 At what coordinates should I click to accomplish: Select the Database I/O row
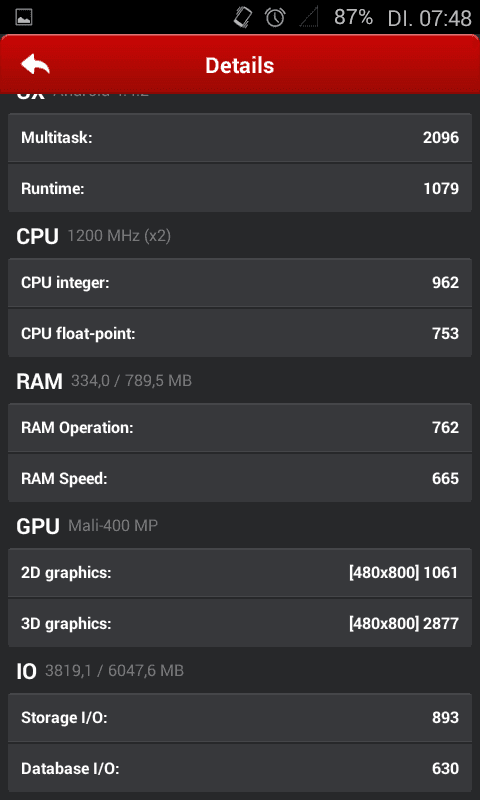click(x=240, y=768)
